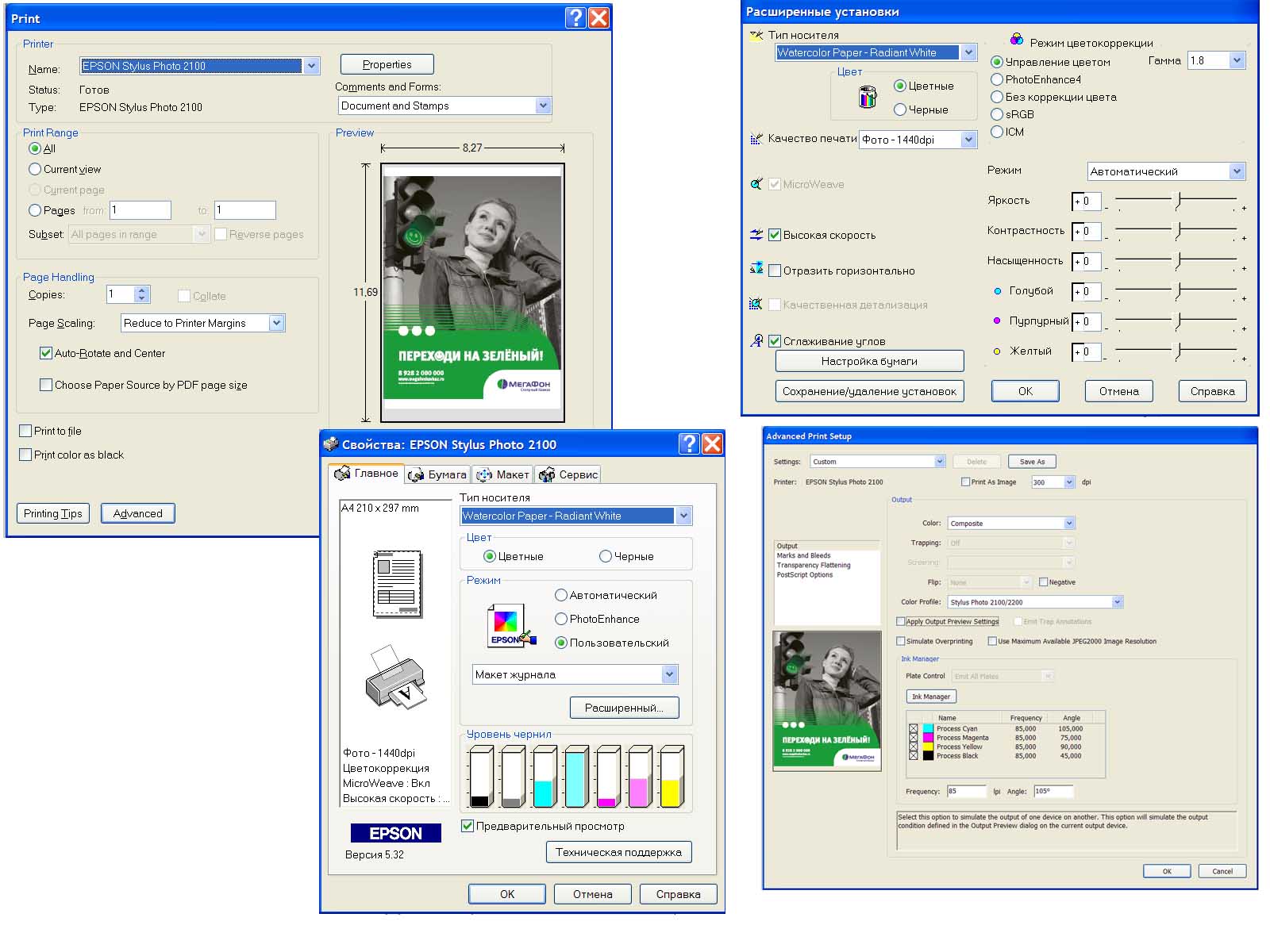Select Marks and Bleeds in list

click(803, 555)
